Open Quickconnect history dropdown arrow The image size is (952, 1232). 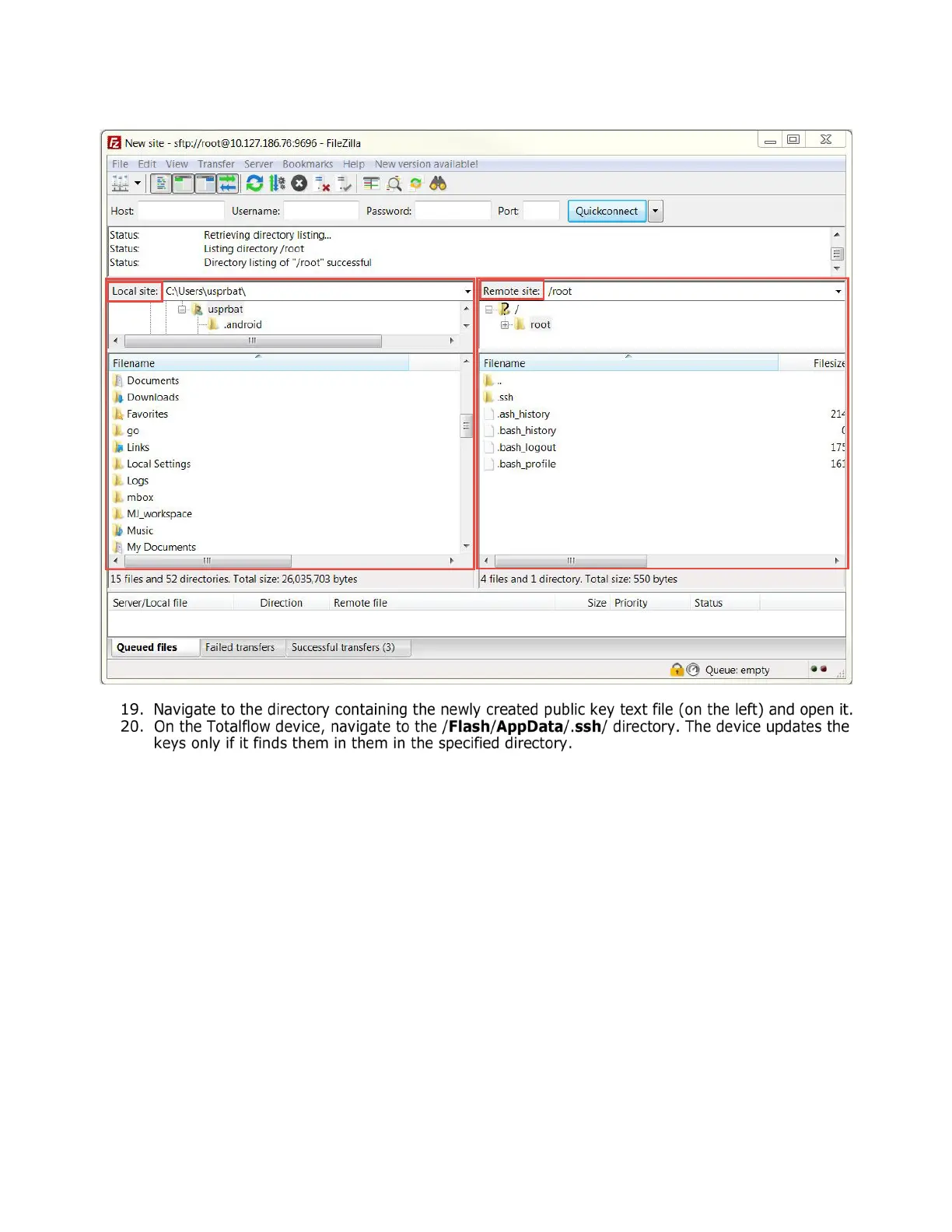pos(656,211)
